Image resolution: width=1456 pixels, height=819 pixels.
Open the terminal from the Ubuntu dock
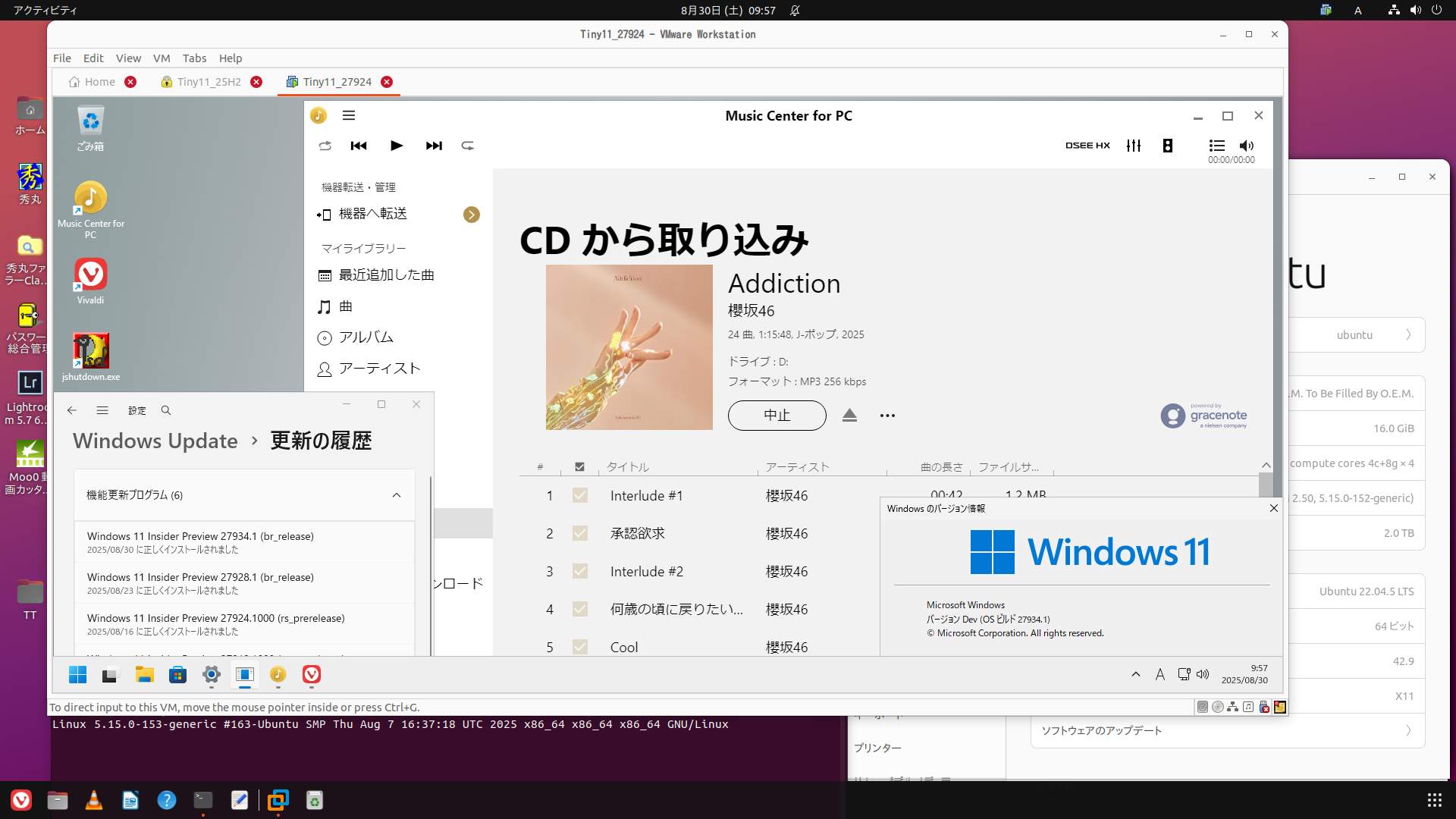point(203,800)
